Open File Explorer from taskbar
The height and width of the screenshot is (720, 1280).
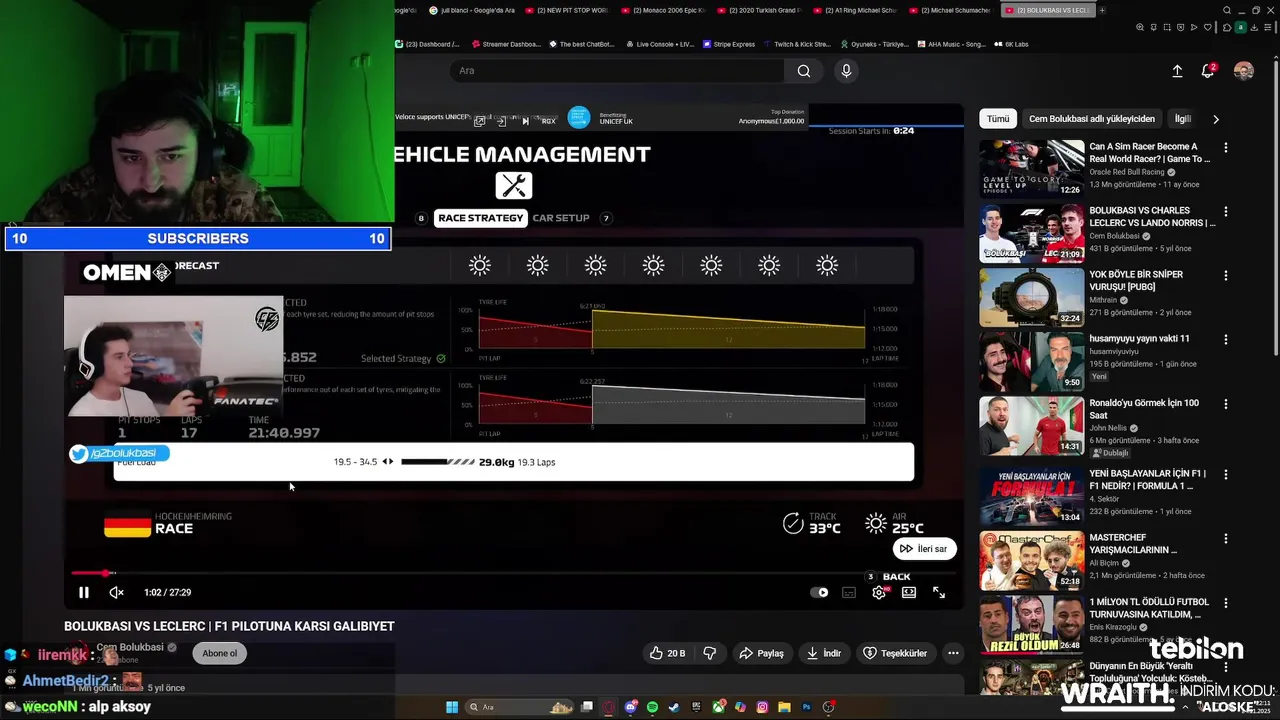[x=785, y=707]
